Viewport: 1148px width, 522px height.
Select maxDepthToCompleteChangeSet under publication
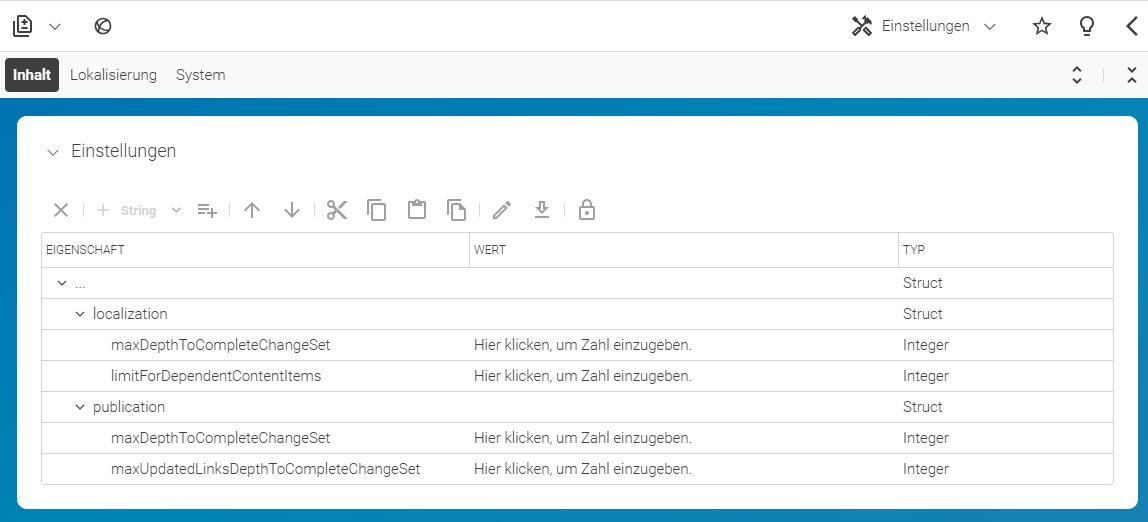tap(220, 438)
